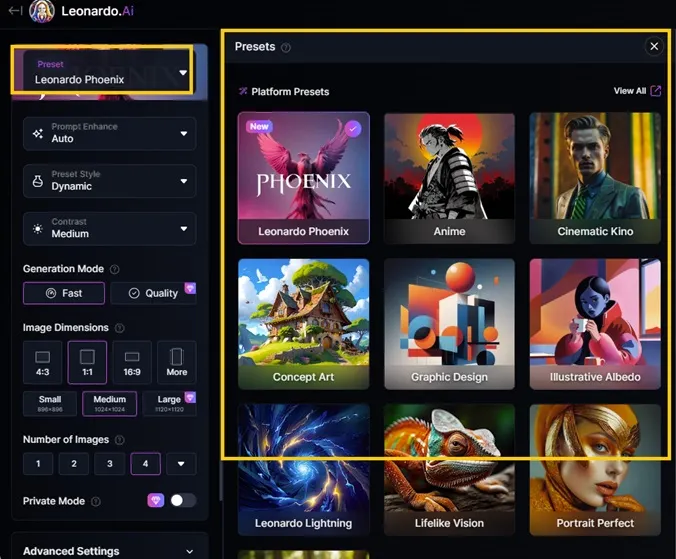Expand the Prompt Enhance Auto dropdown

(110, 133)
